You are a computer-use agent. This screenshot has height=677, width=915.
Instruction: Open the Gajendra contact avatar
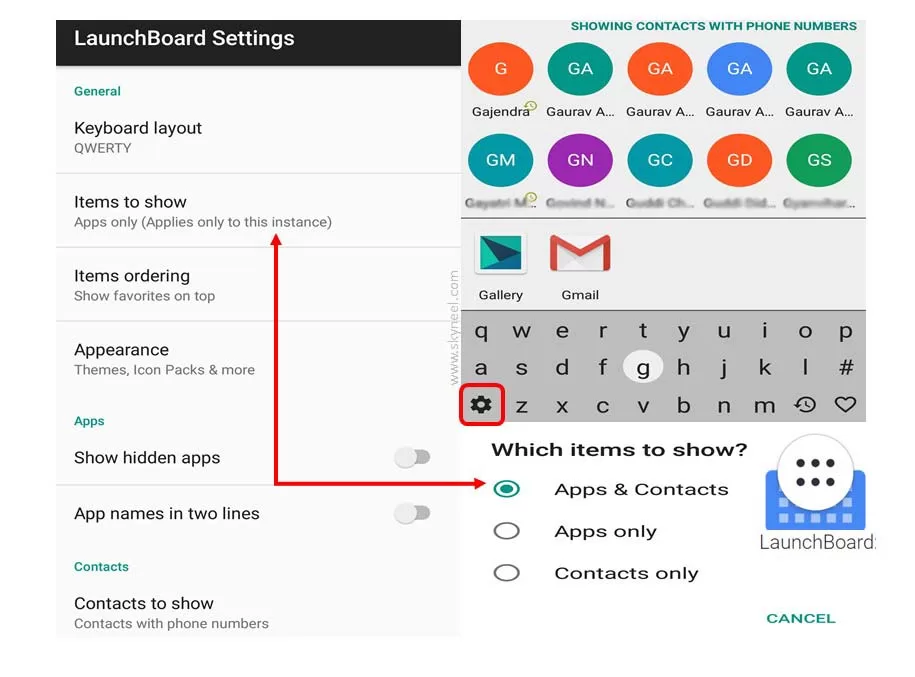(501, 69)
